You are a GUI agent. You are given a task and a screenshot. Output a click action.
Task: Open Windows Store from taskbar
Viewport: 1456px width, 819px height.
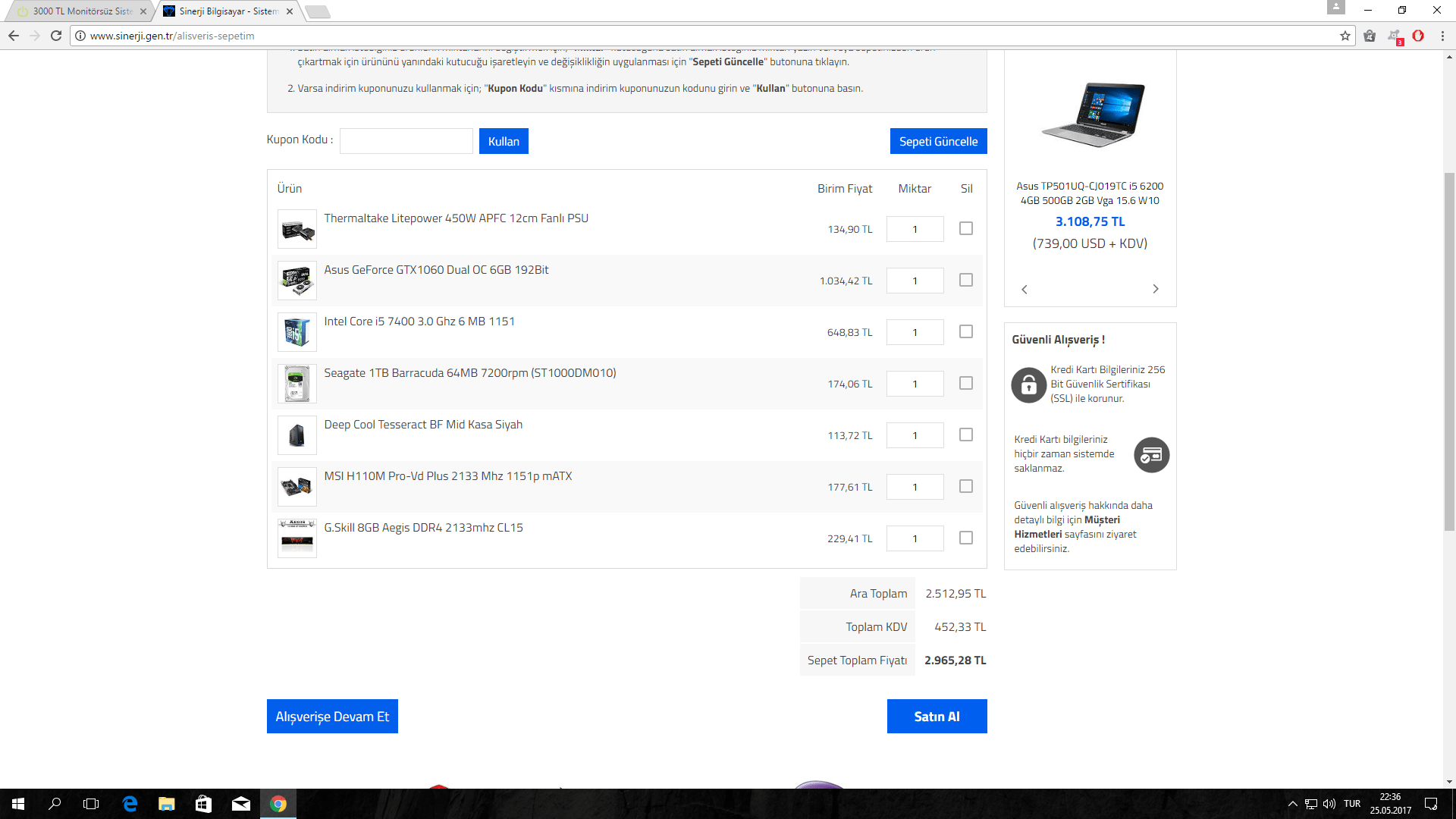(x=203, y=804)
